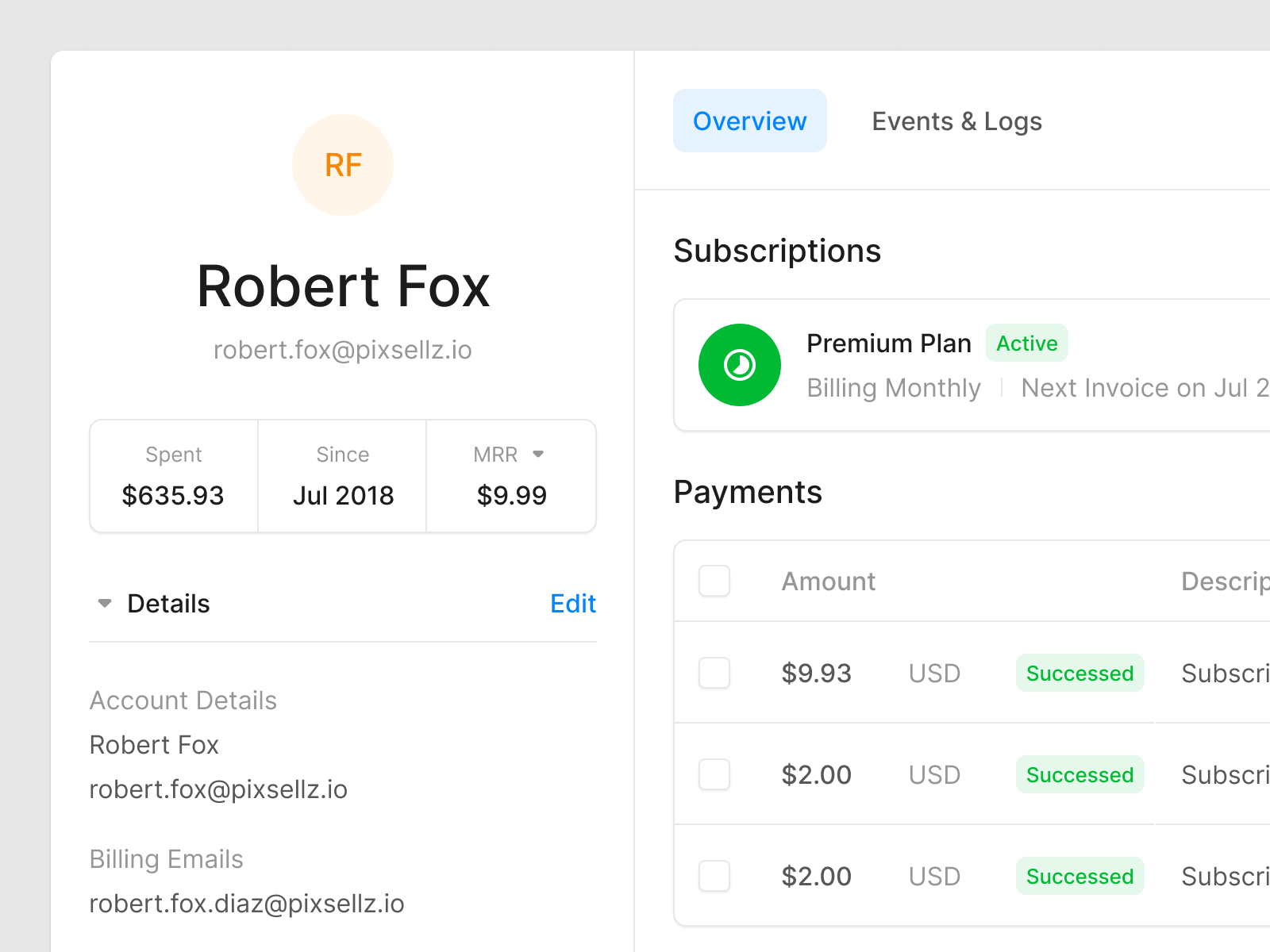The height and width of the screenshot is (952, 1270).
Task: Switch to the Overview tab
Action: pyautogui.click(x=749, y=121)
